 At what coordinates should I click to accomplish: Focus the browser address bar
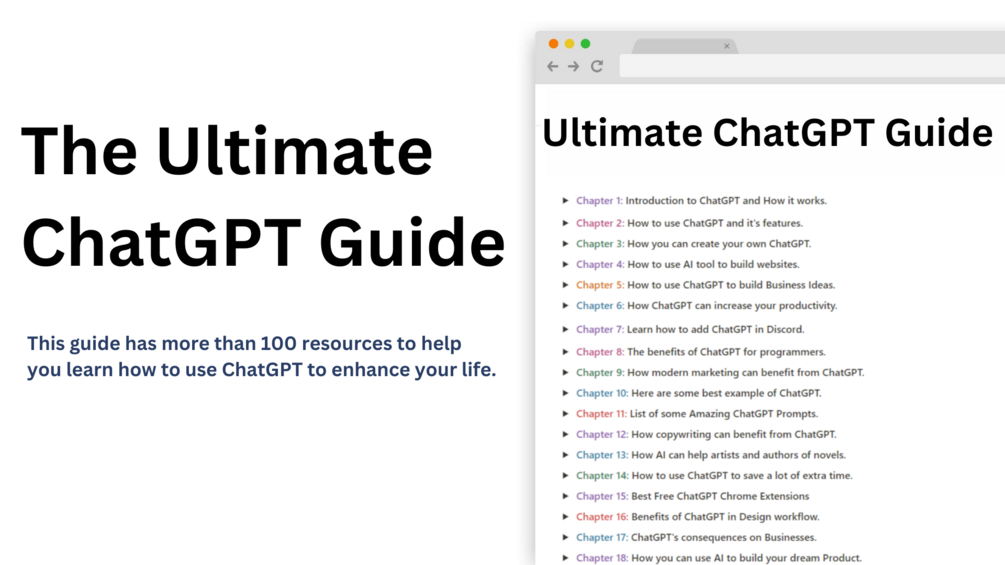click(x=812, y=66)
